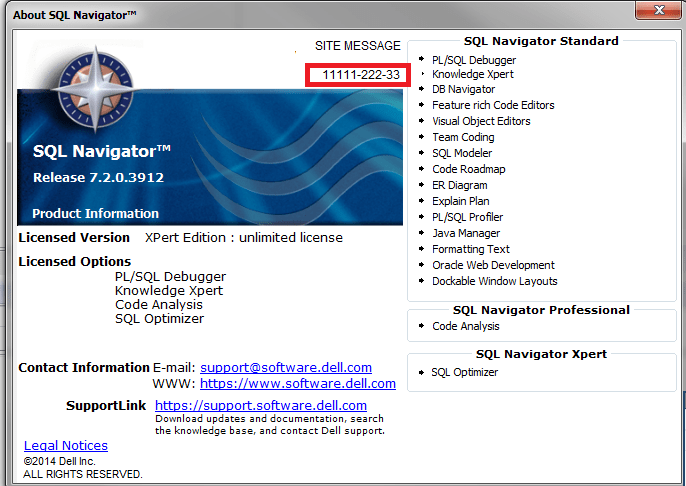Image resolution: width=686 pixels, height=486 pixels.
Task: Click PL/SQL Profiler feature entry
Action: tap(467, 217)
